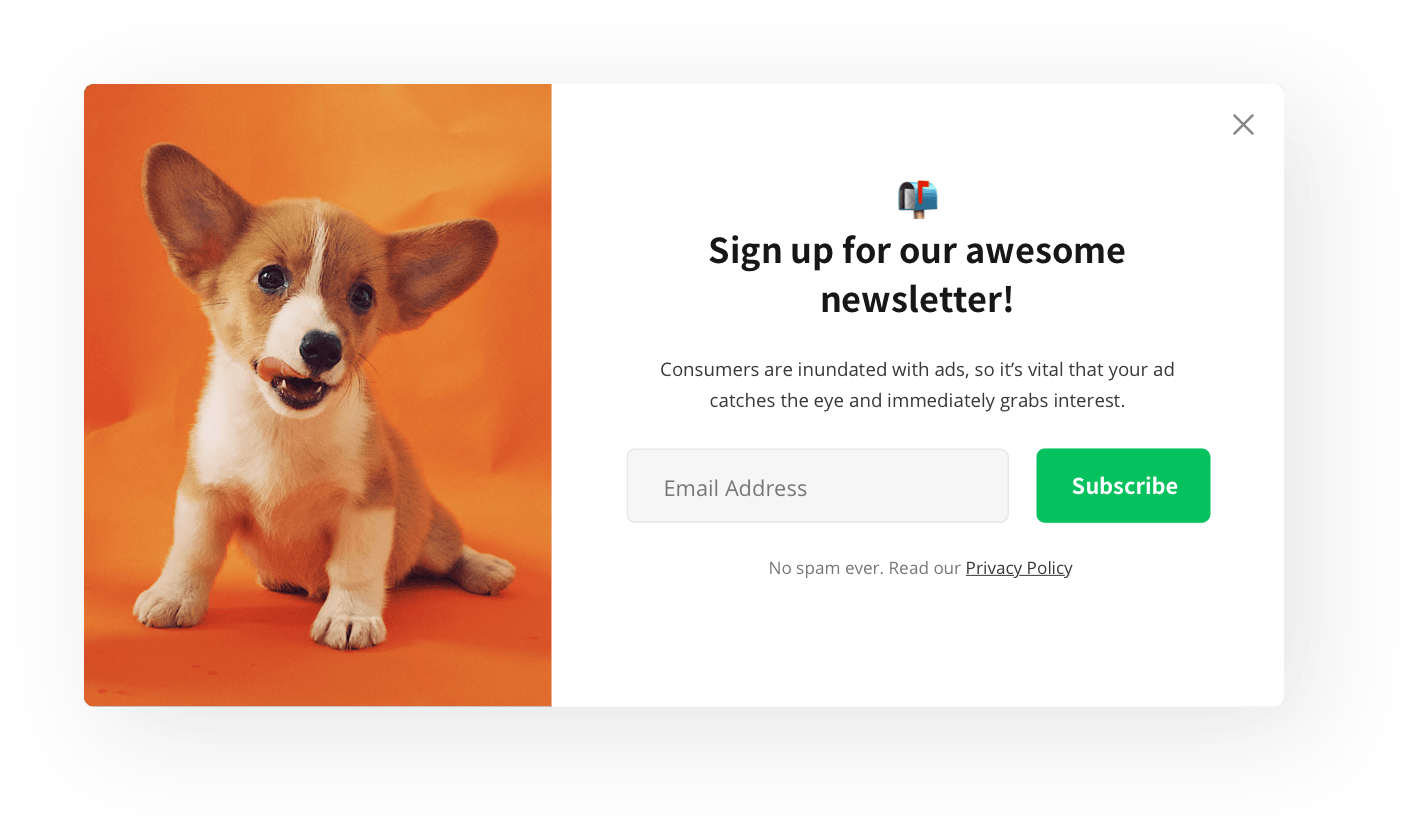Image resolution: width=1416 pixels, height=837 pixels.
Task: Click into the Email Address field
Action: (x=817, y=486)
